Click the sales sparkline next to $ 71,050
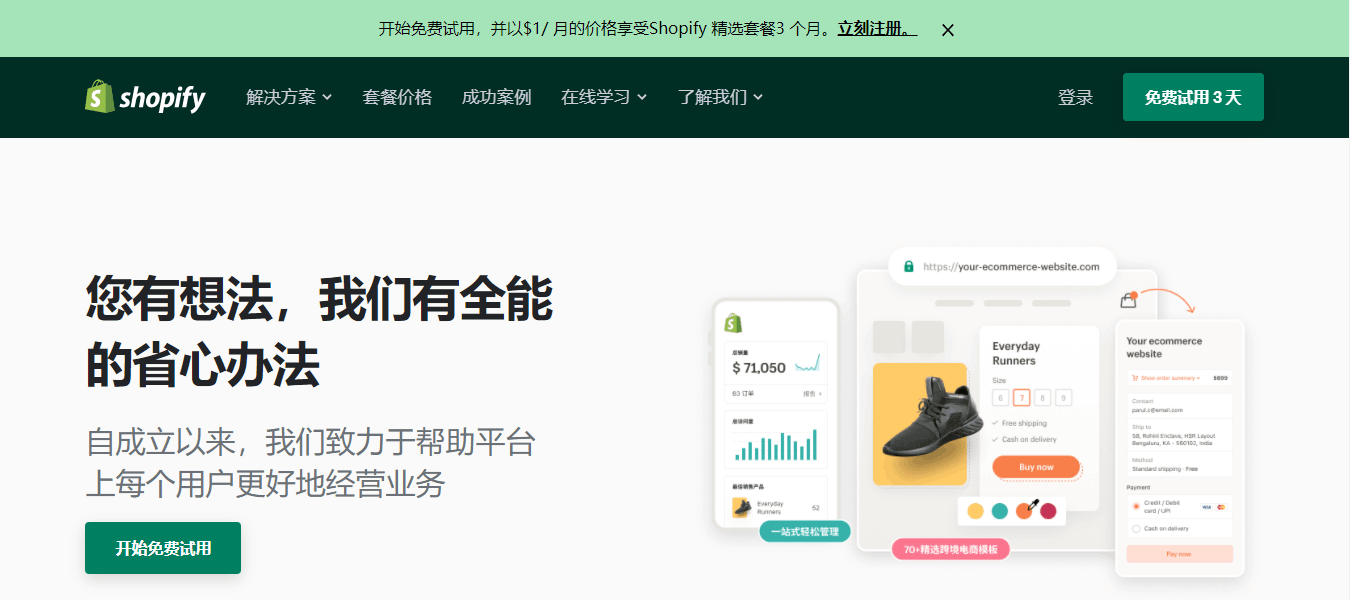1350x600 pixels. pyautogui.click(x=808, y=362)
